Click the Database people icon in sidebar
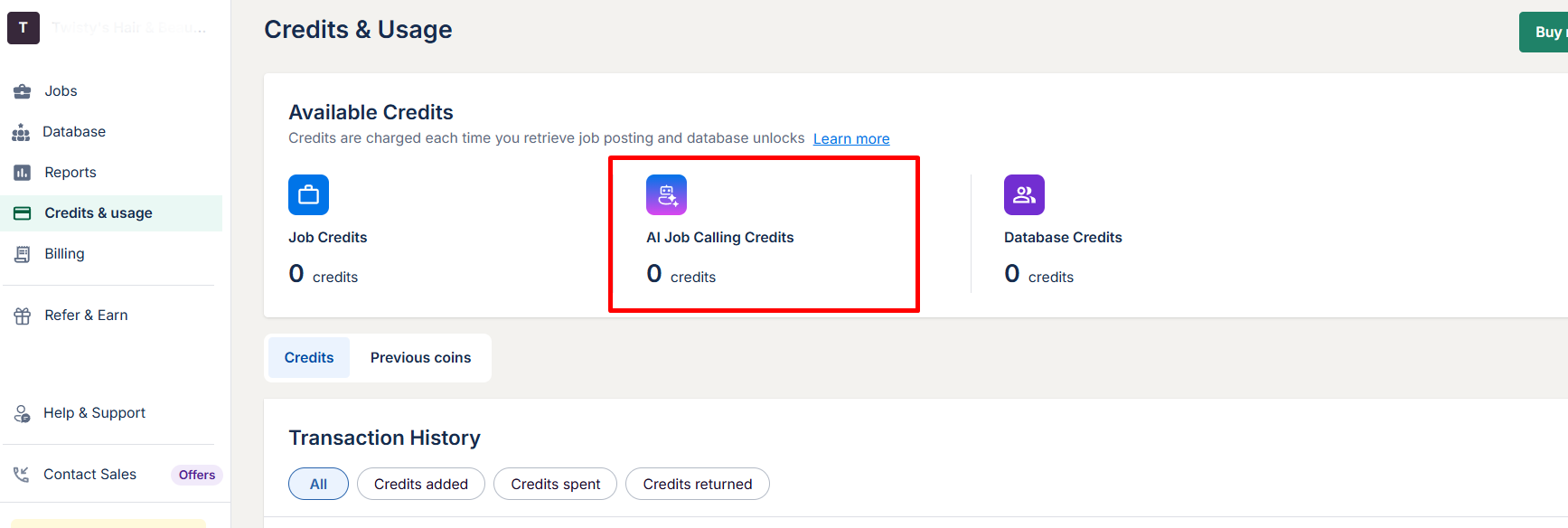1568x528 pixels. coord(21,132)
